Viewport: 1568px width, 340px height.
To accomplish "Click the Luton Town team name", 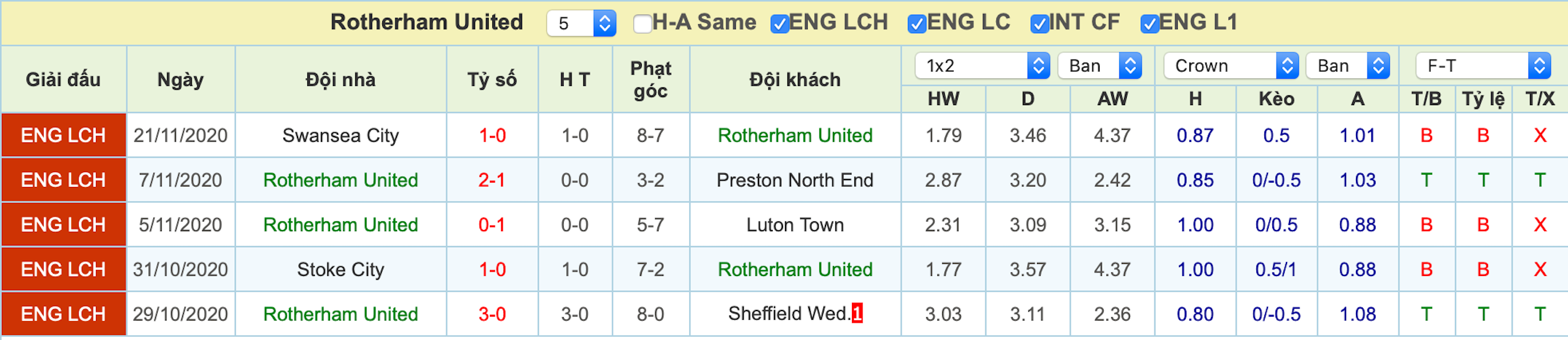I will (795, 225).
